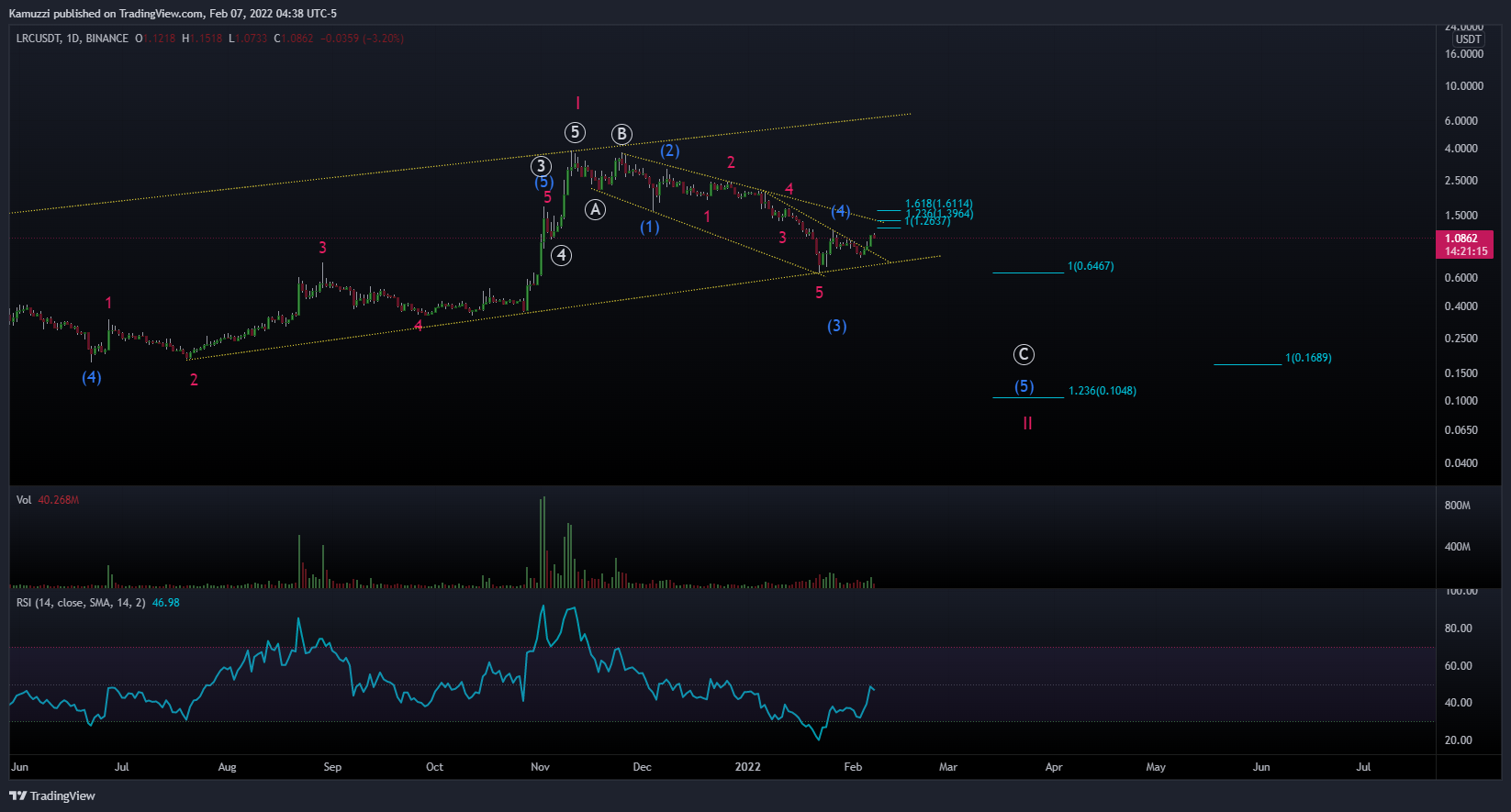This screenshot has width=1511, height=812.
Task: Click the volume value 40.268M
Action: 59,500
